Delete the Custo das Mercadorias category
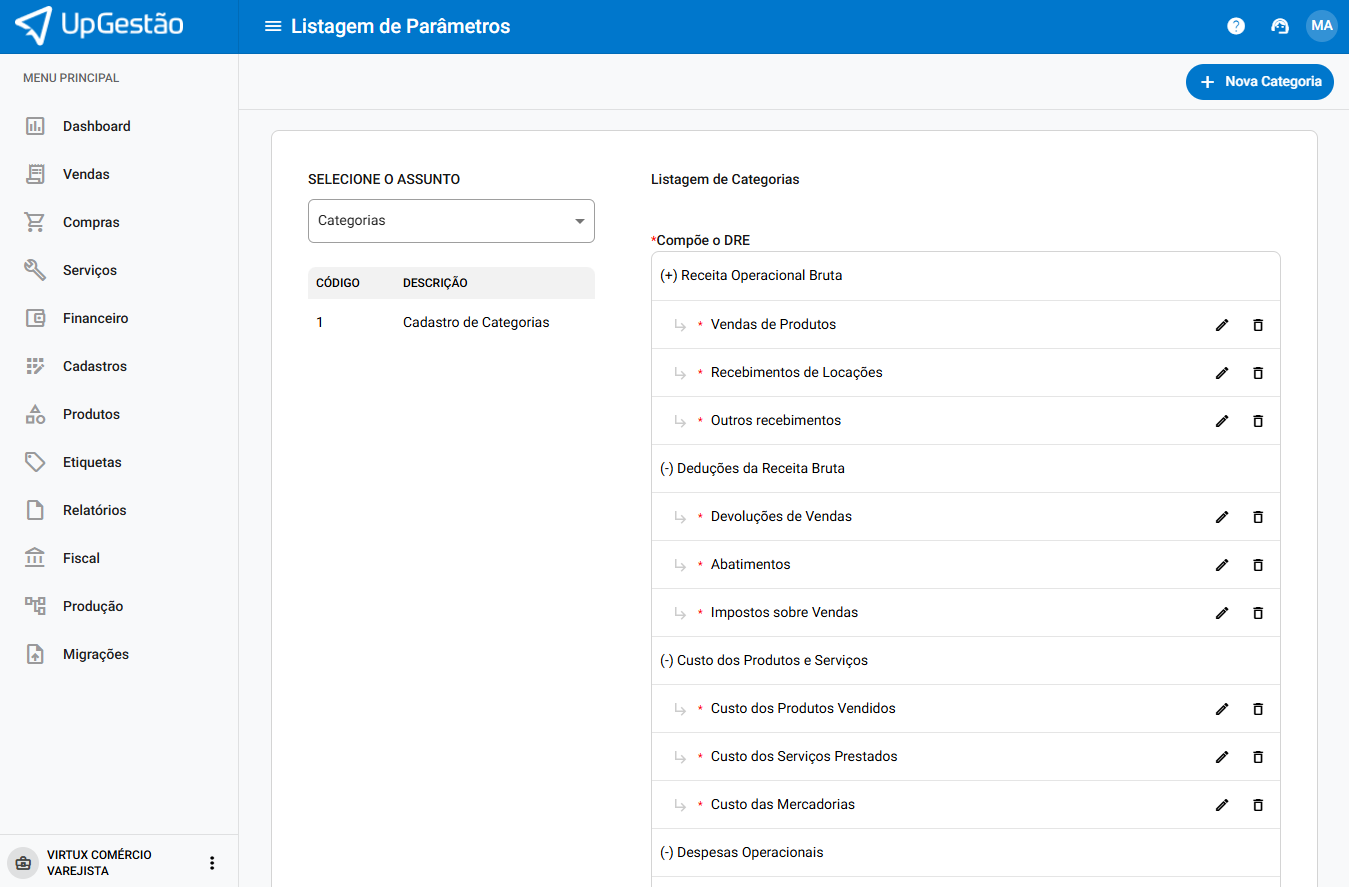1349x887 pixels. click(1258, 805)
